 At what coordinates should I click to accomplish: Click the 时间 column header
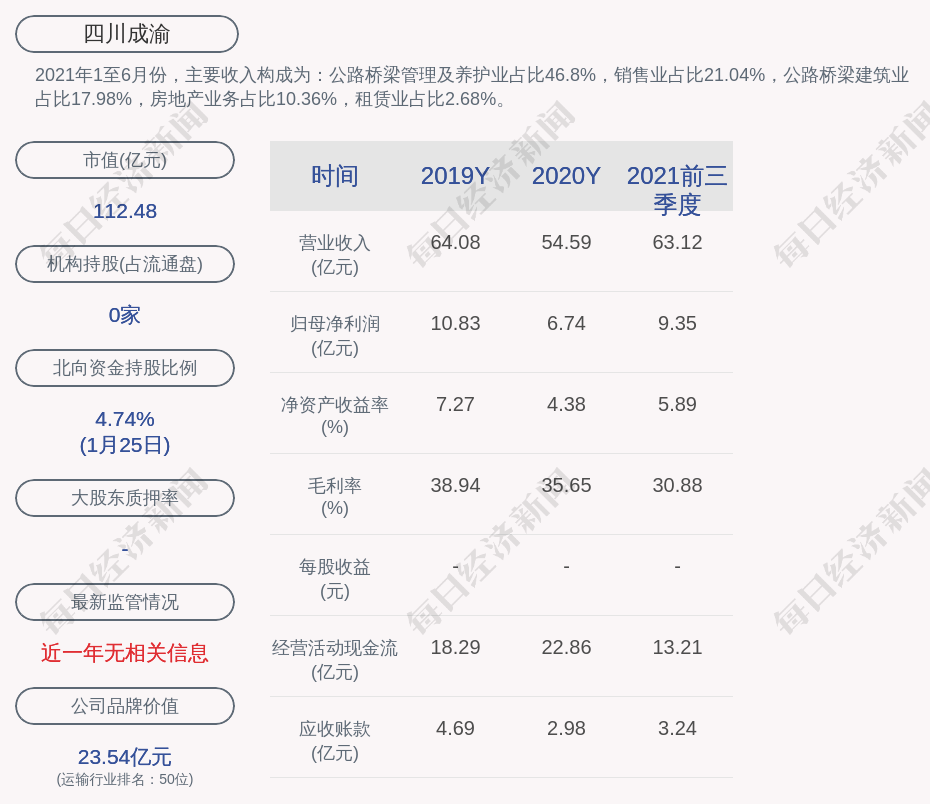[335, 176]
